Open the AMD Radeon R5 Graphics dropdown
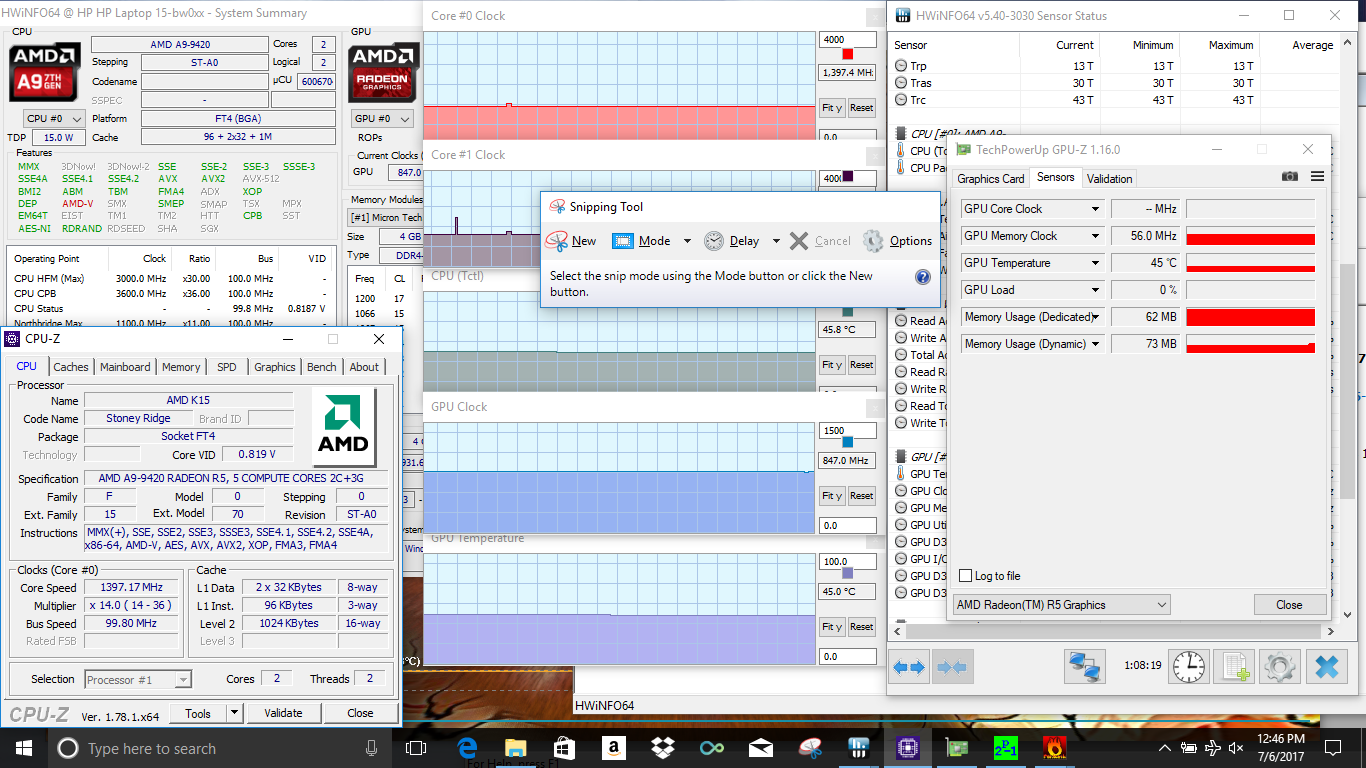Screen dimensions: 1366x768 [x=1061, y=605]
